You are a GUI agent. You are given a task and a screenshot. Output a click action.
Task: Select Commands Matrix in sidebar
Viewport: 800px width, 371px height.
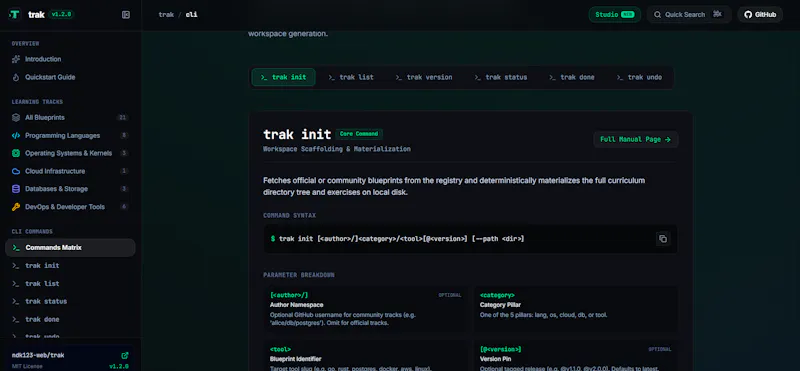tap(70, 248)
